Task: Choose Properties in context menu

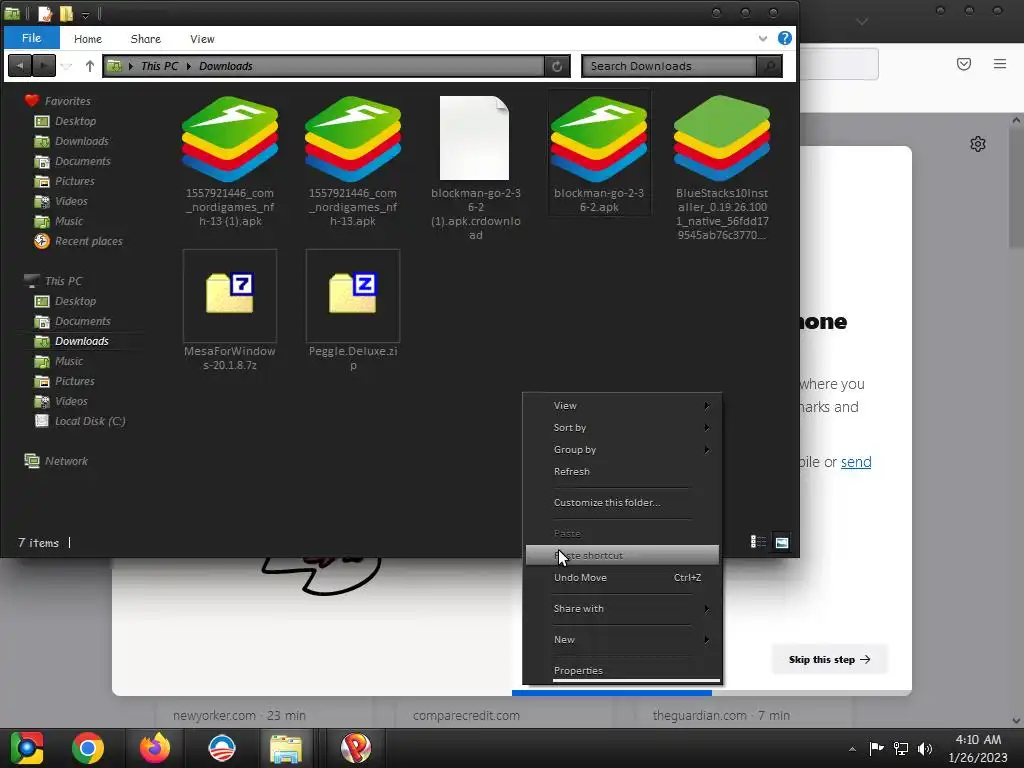Action: pyautogui.click(x=622, y=671)
